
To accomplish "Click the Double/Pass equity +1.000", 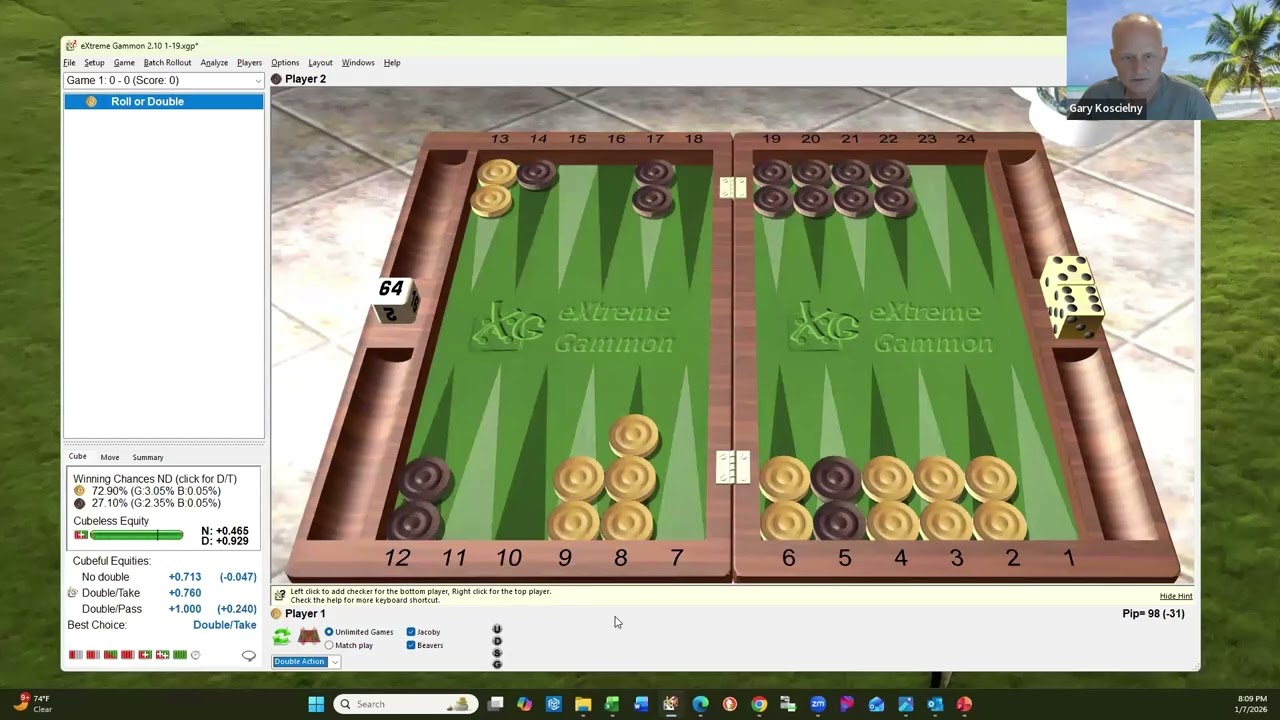I will click(184, 609).
